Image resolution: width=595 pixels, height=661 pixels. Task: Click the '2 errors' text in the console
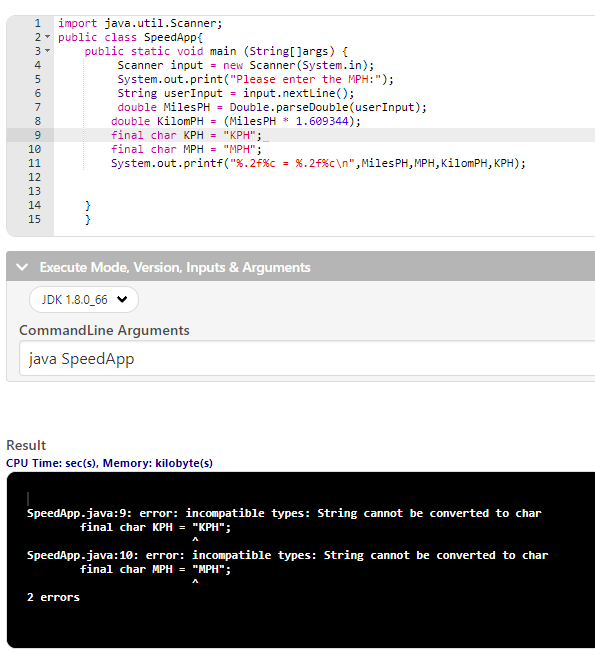[x=53, y=597]
